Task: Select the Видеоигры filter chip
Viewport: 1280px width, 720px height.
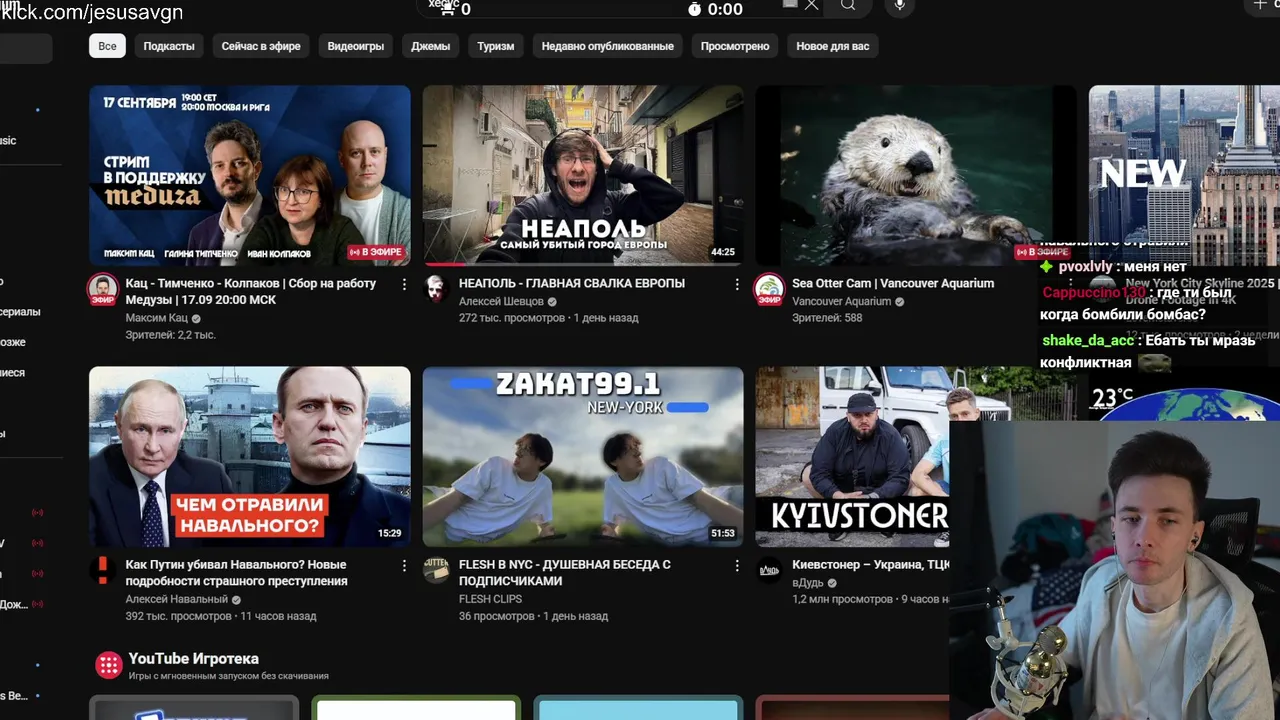Action: [355, 46]
